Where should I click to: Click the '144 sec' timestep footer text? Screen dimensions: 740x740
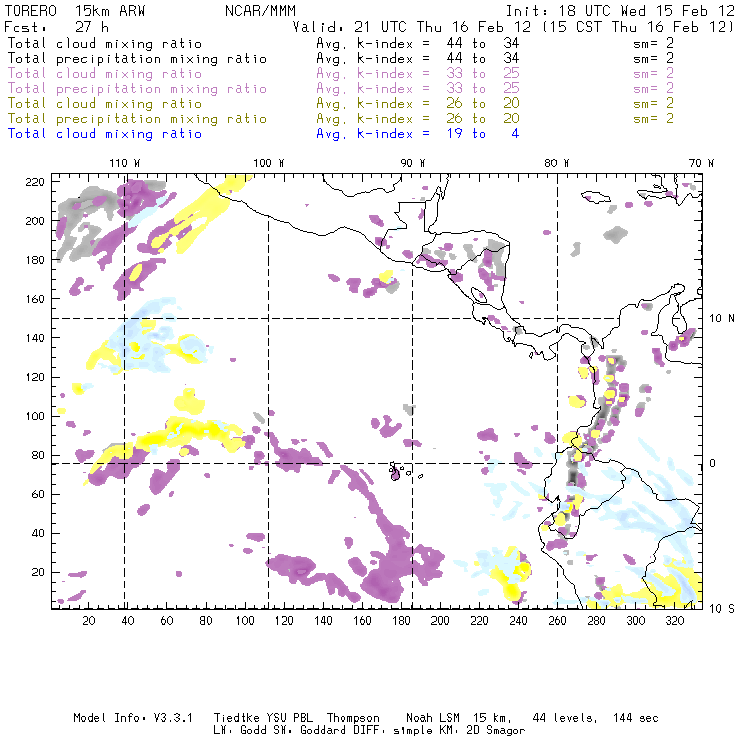tap(636, 718)
